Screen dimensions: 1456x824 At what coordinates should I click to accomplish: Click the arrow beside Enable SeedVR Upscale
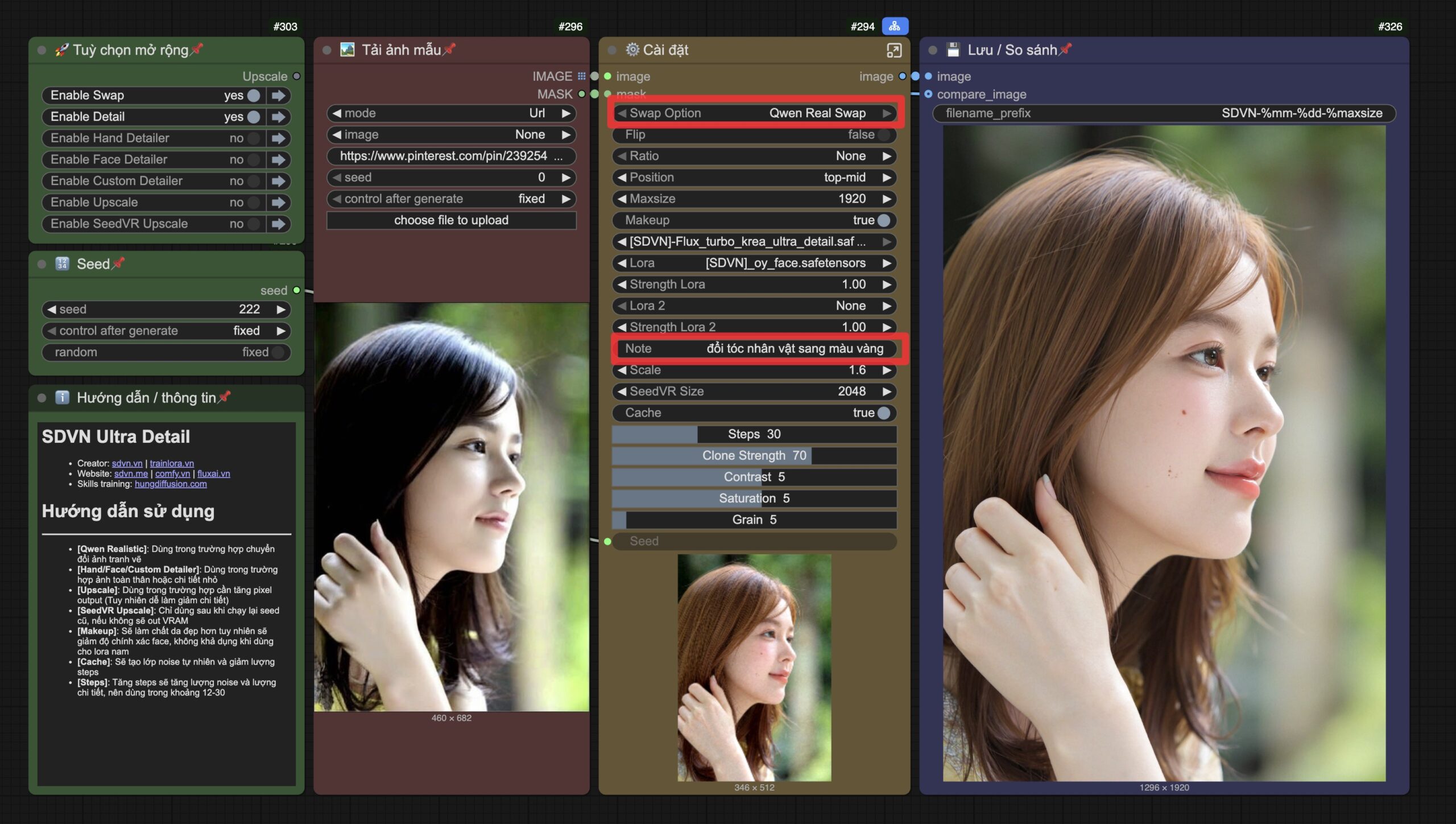278,224
